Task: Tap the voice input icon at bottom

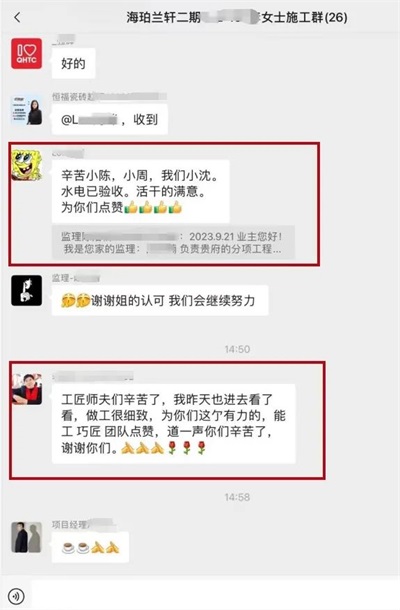Action: click(16, 596)
